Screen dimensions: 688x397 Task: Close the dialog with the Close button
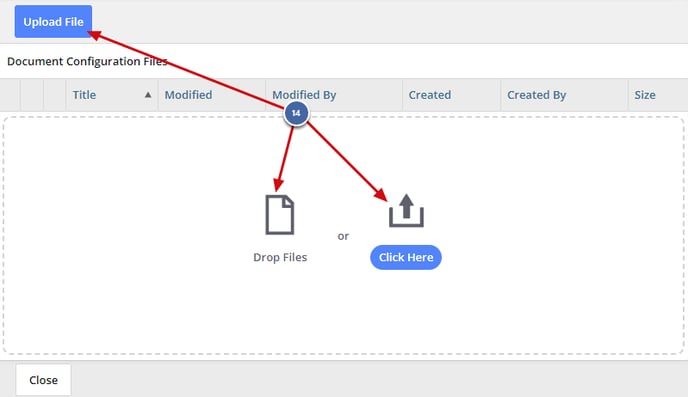[43, 380]
